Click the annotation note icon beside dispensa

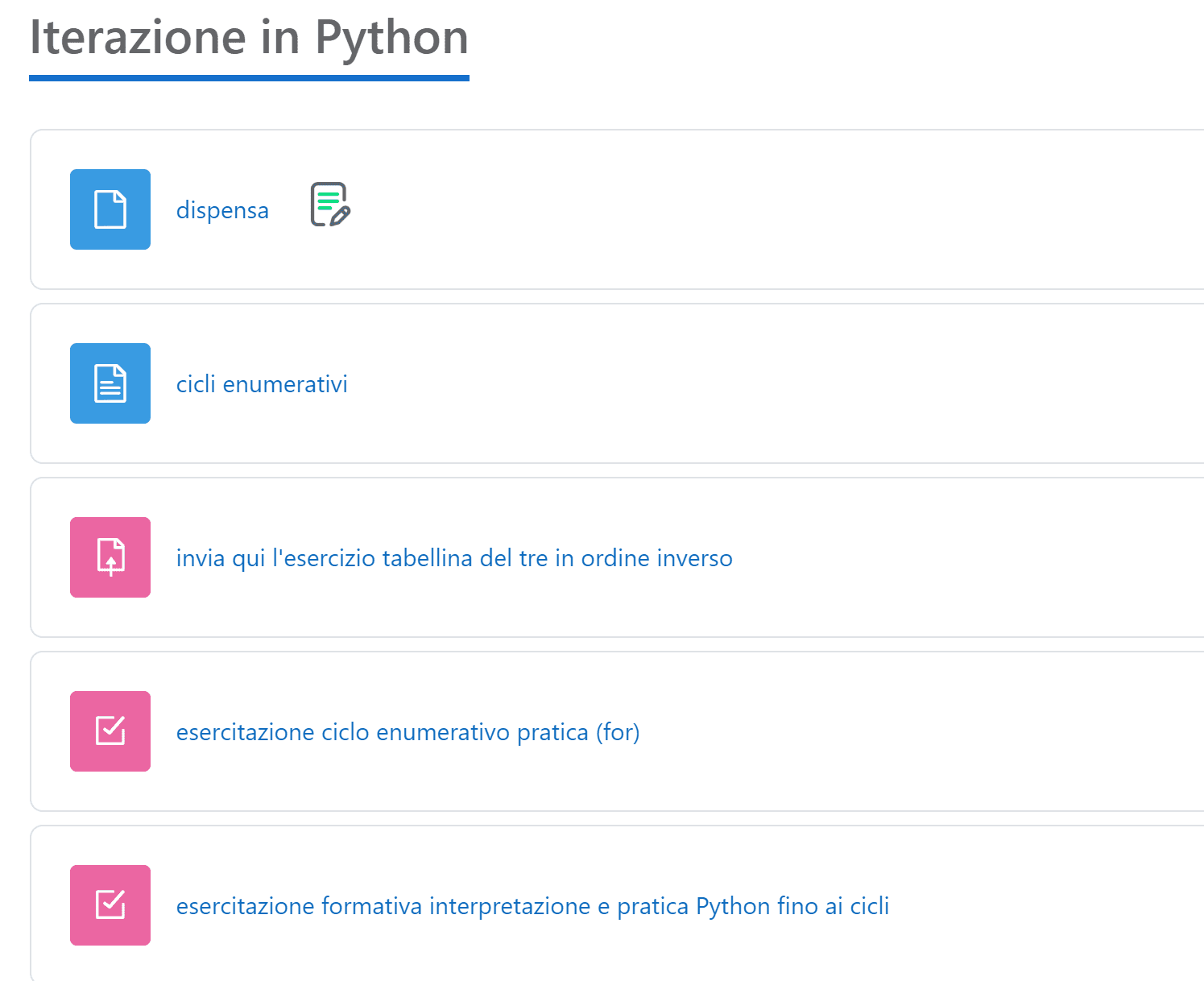point(330,205)
